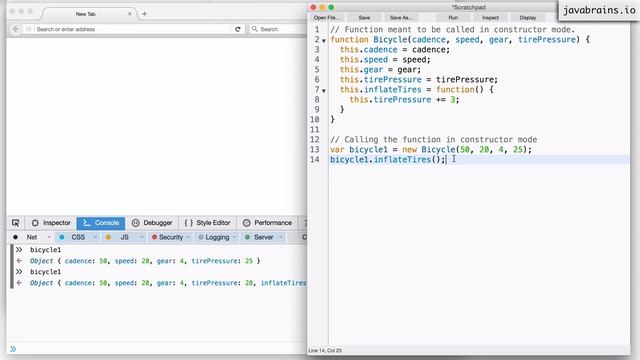Open the Debugger devtools tab

(x=152, y=223)
